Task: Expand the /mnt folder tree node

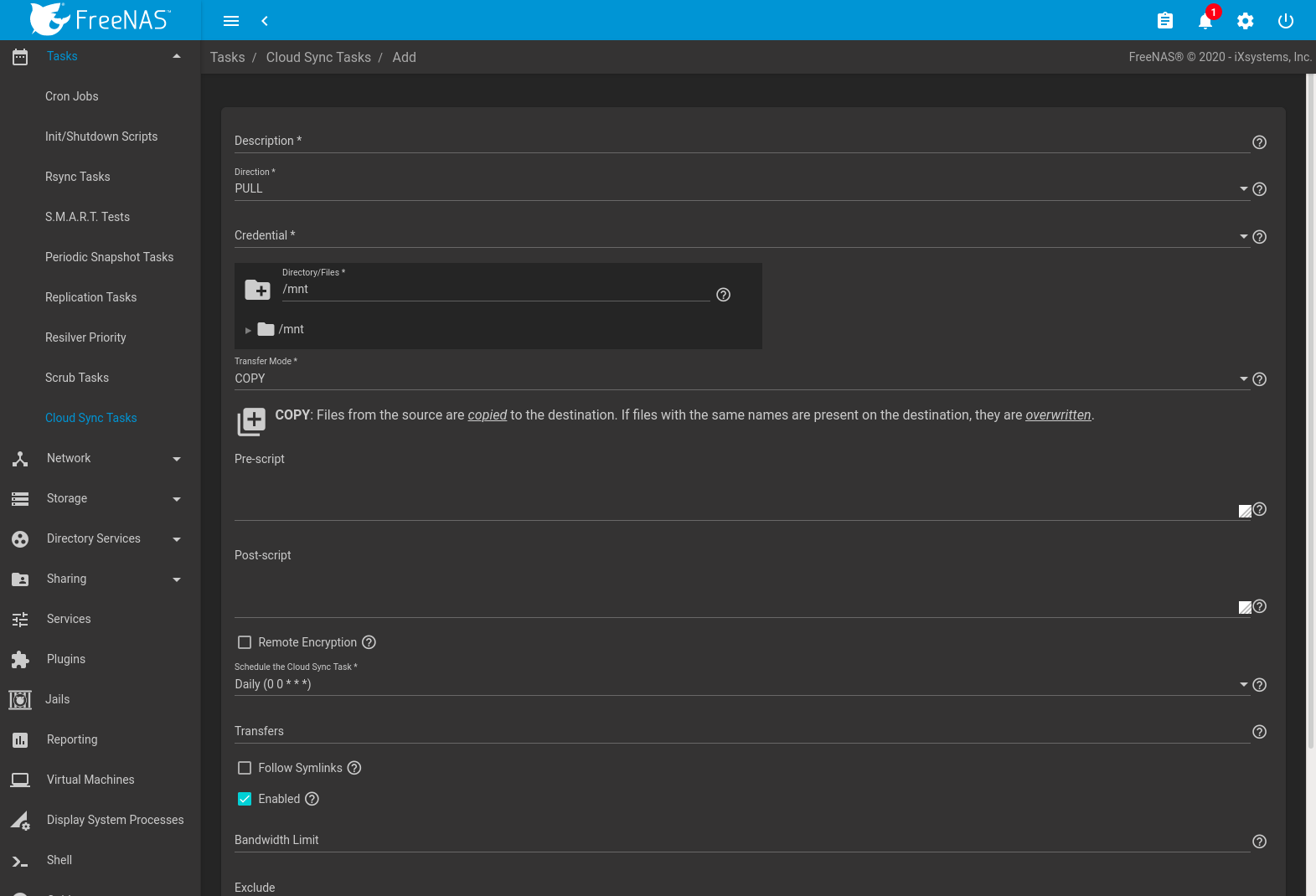Action: (x=248, y=330)
